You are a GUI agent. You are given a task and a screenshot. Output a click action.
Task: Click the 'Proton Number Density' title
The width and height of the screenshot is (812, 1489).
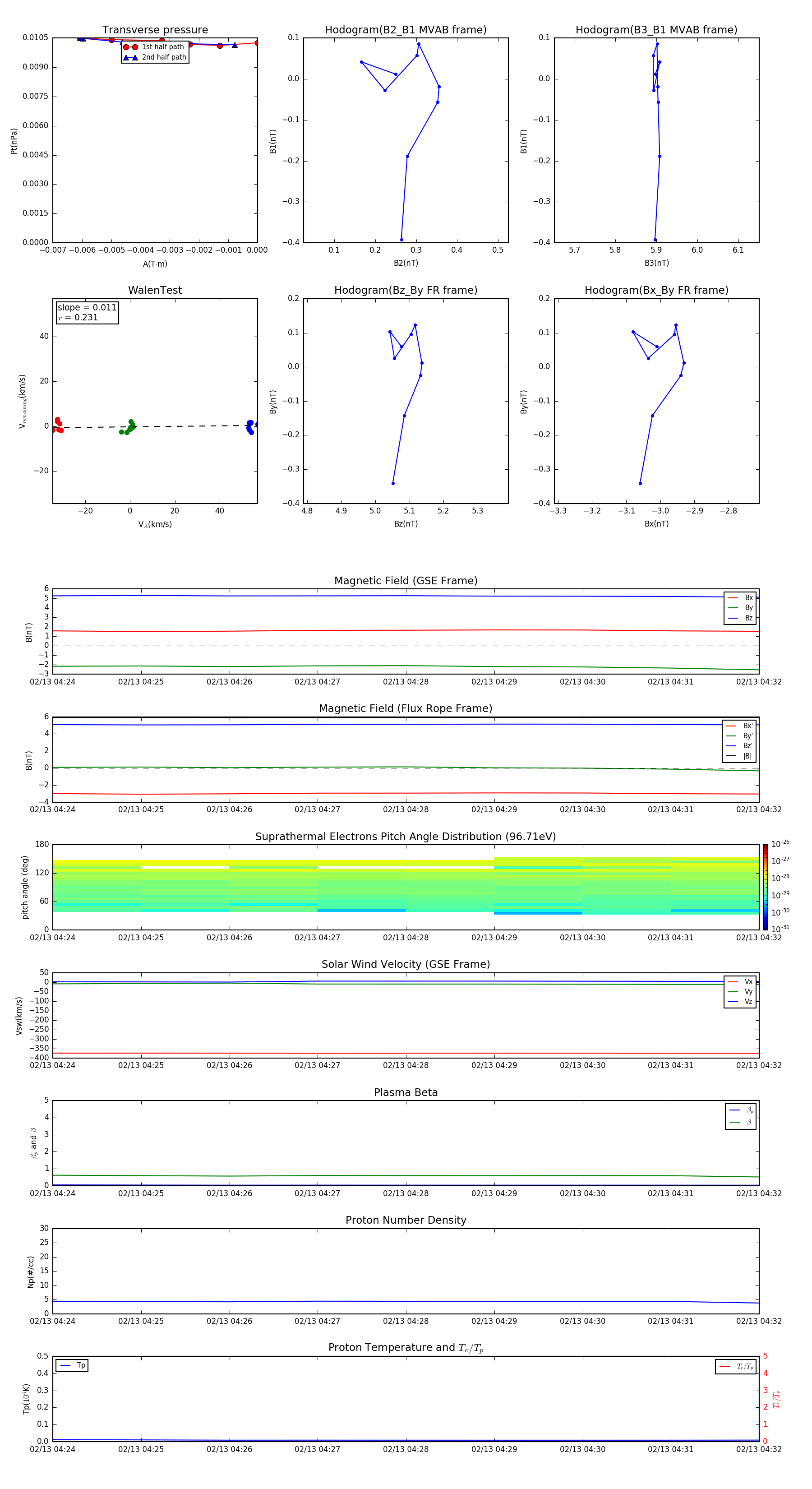click(x=406, y=1220)
